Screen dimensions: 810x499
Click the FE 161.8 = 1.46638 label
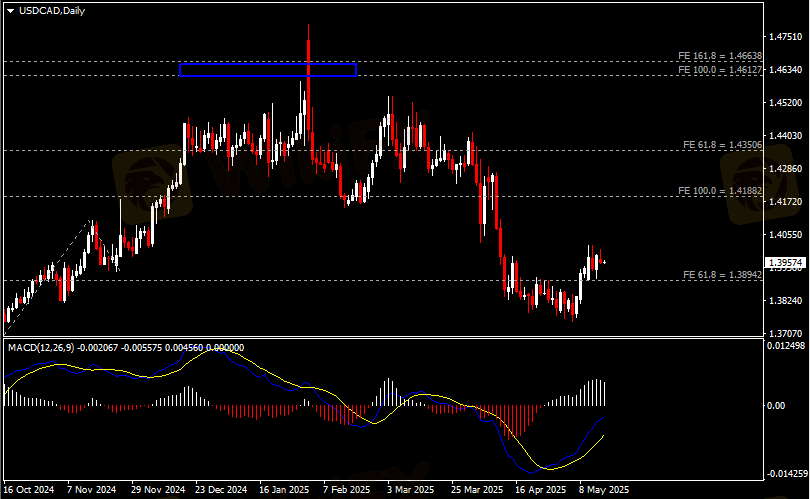[720, 56]
